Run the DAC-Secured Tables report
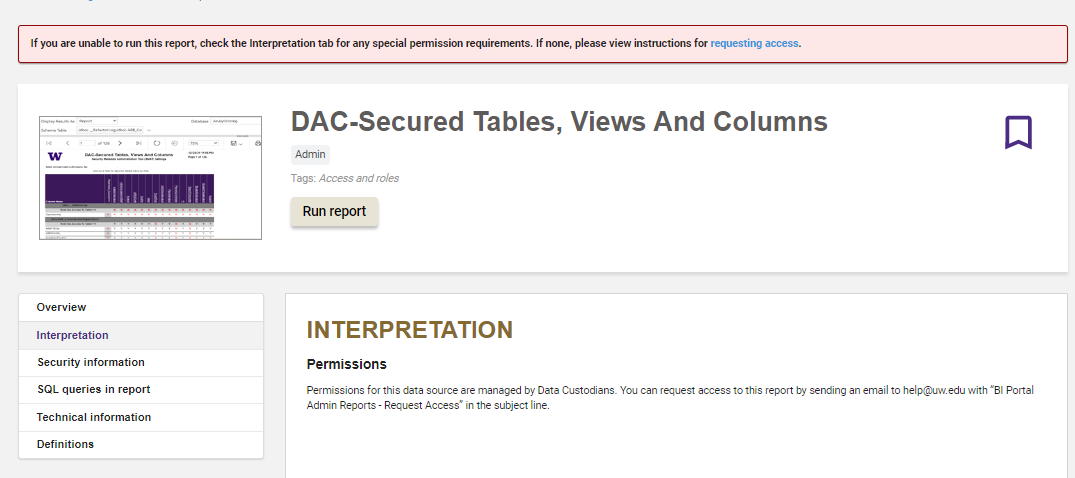This screenshot has width=1075, height=478. 335,211
